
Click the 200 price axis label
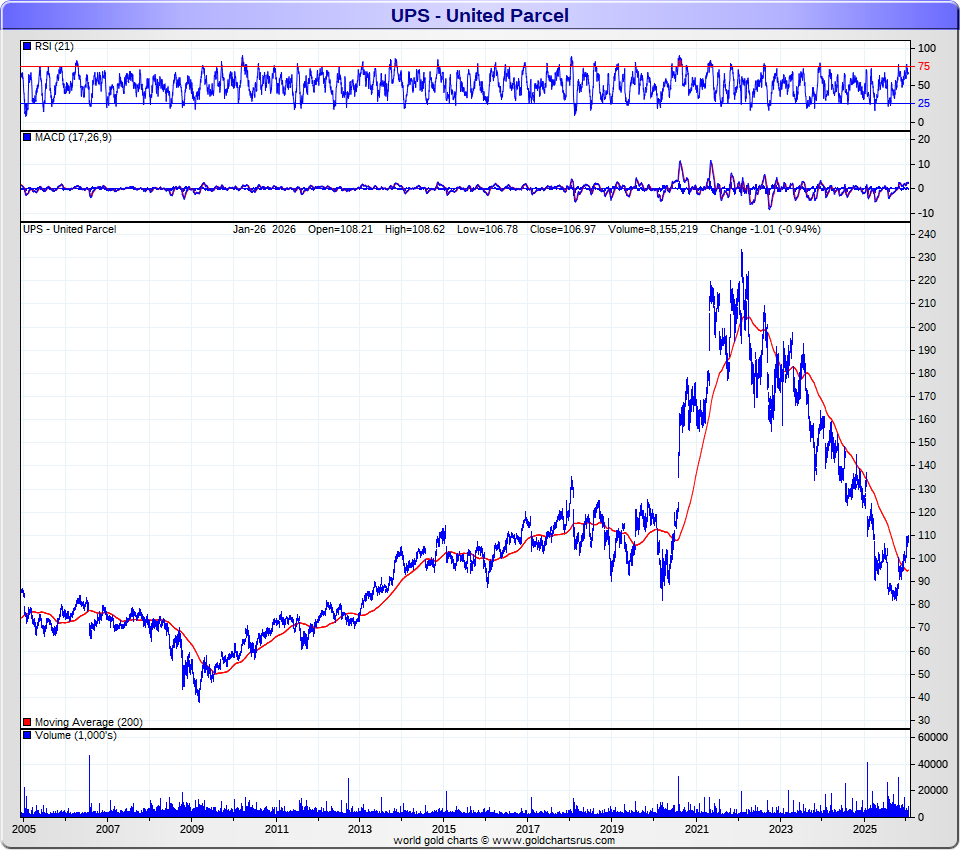pyautogui.click(x=927, y=327)
